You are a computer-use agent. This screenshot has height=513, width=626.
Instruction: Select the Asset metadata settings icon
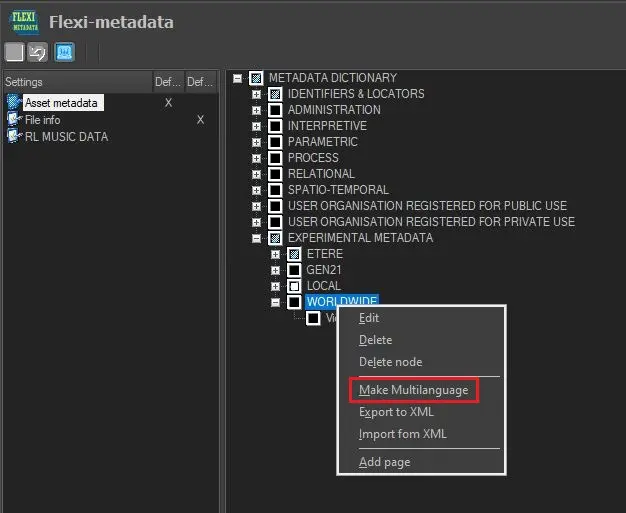click(x=14, y=103)
